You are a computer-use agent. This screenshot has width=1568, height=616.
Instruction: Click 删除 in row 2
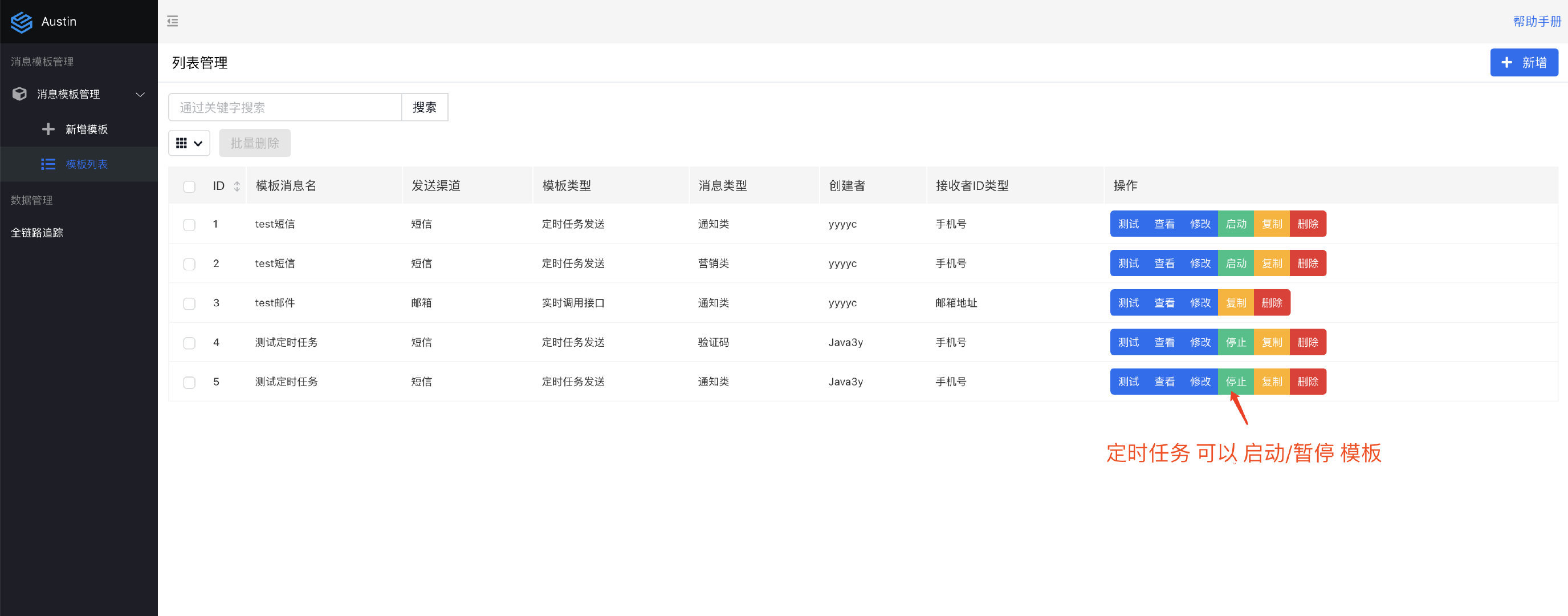[x=1308, y=263]
